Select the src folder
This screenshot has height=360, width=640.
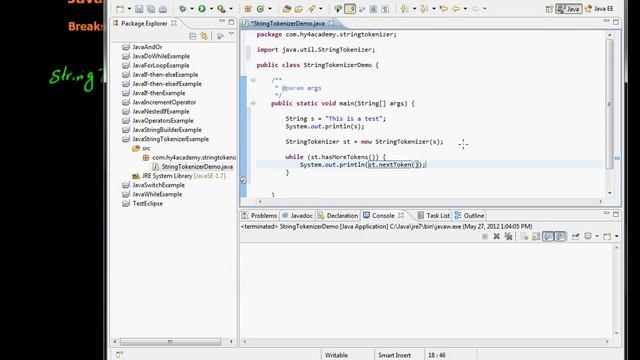click(x=141, y=148)
